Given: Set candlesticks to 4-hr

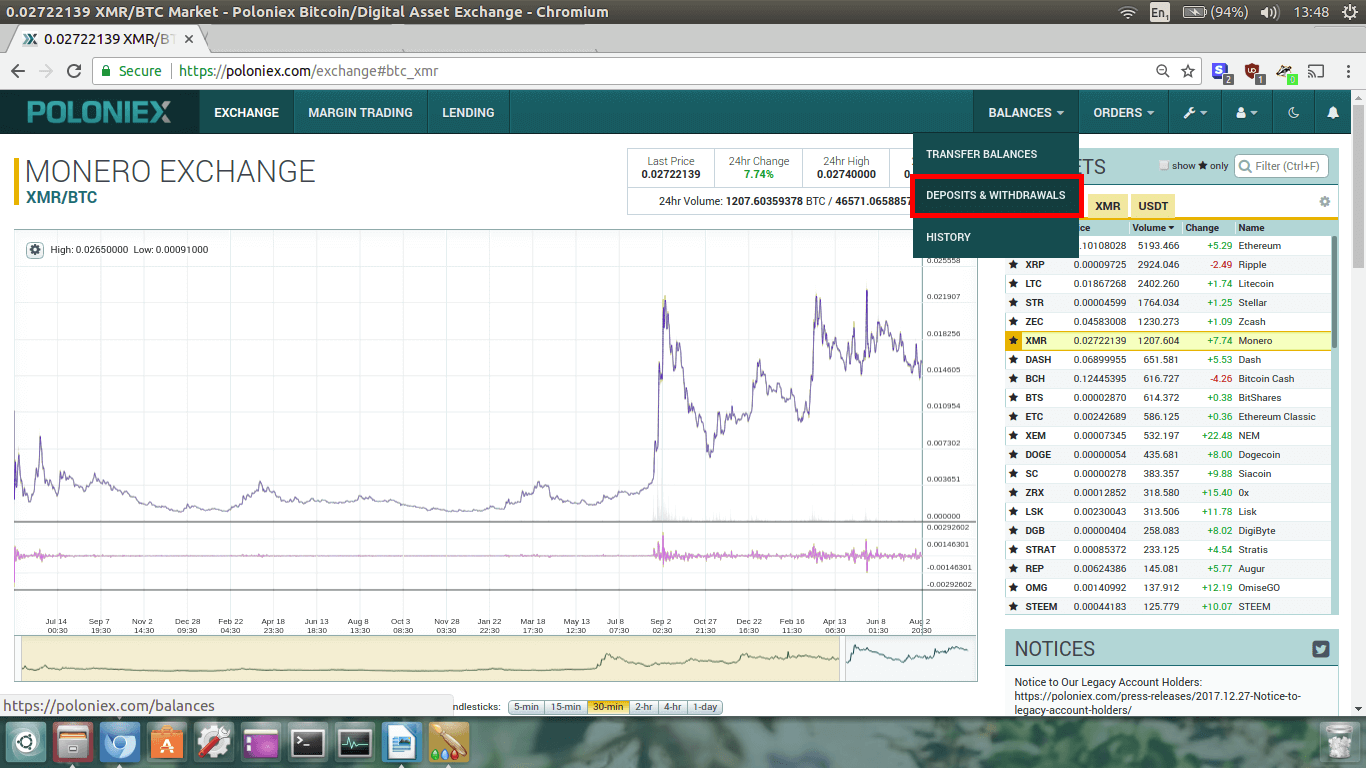Looking at the screenshot, I should [x=672, y=707].
